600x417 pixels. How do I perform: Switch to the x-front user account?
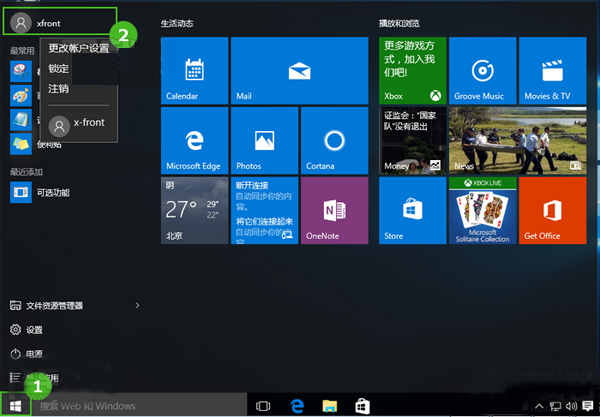coord(79,125)
